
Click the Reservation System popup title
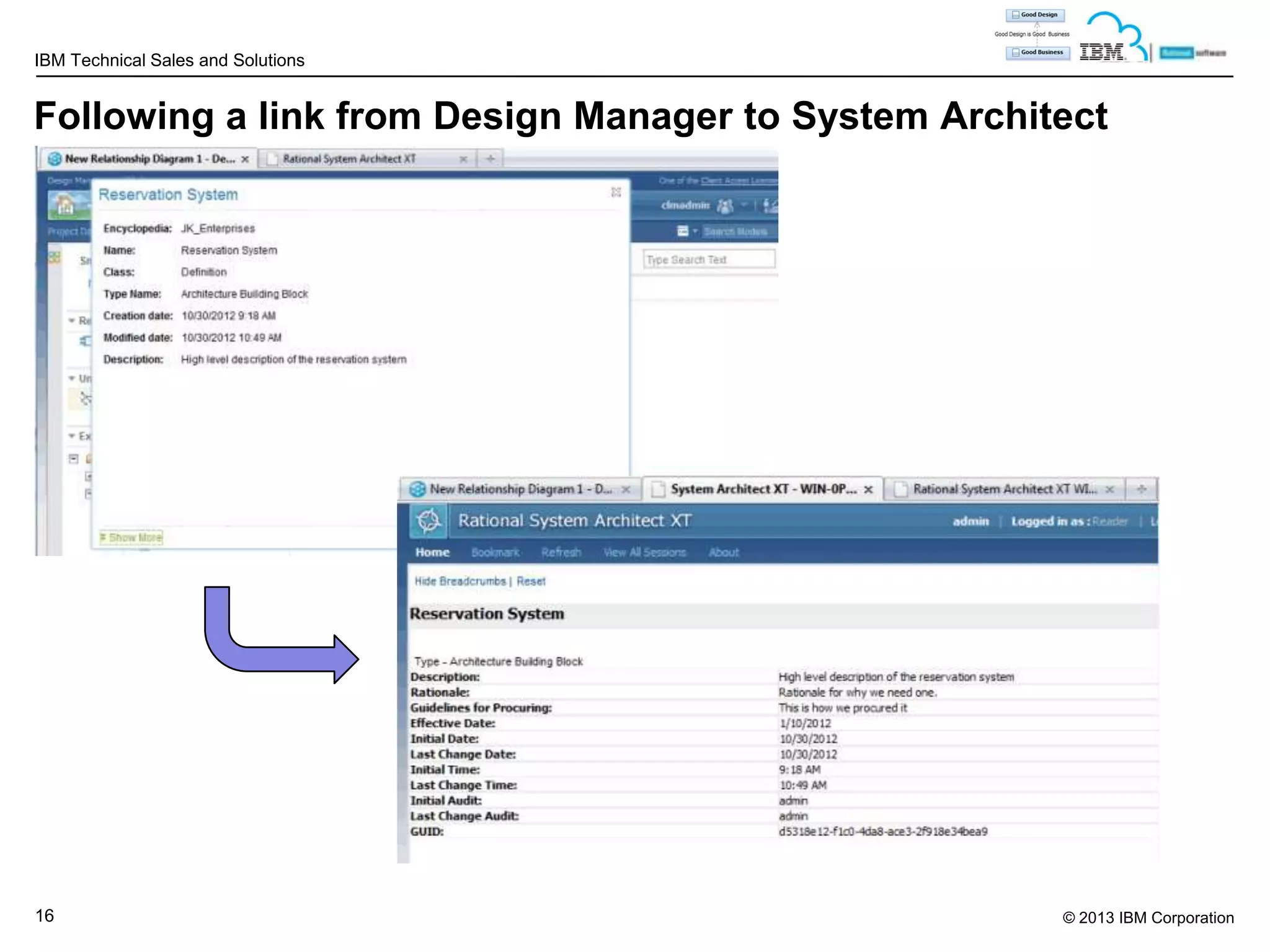[168, 195]
